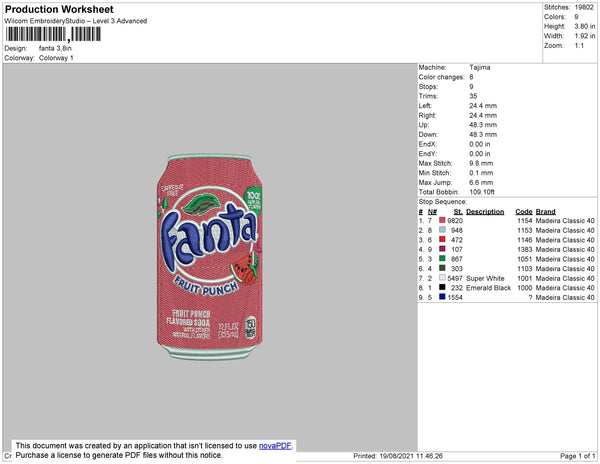Click the dark blue swatch for stop 9
The width and height of the screenshot is (600, 464).
click(442, 296)
